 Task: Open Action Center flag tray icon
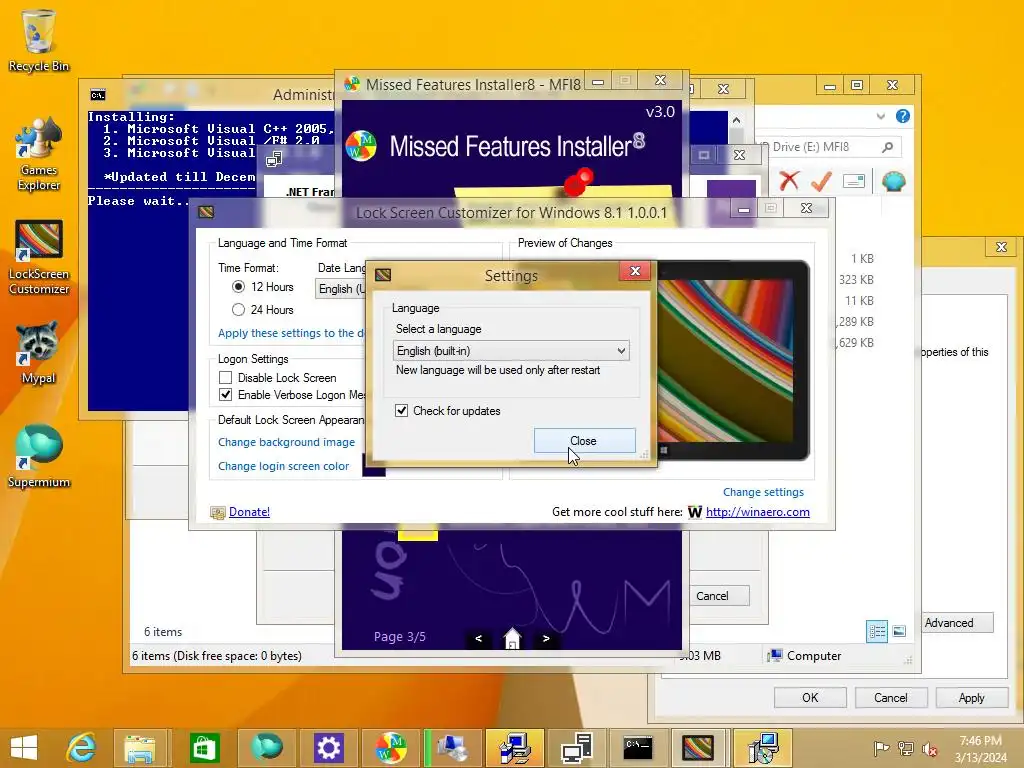click(x=881, y=749)
